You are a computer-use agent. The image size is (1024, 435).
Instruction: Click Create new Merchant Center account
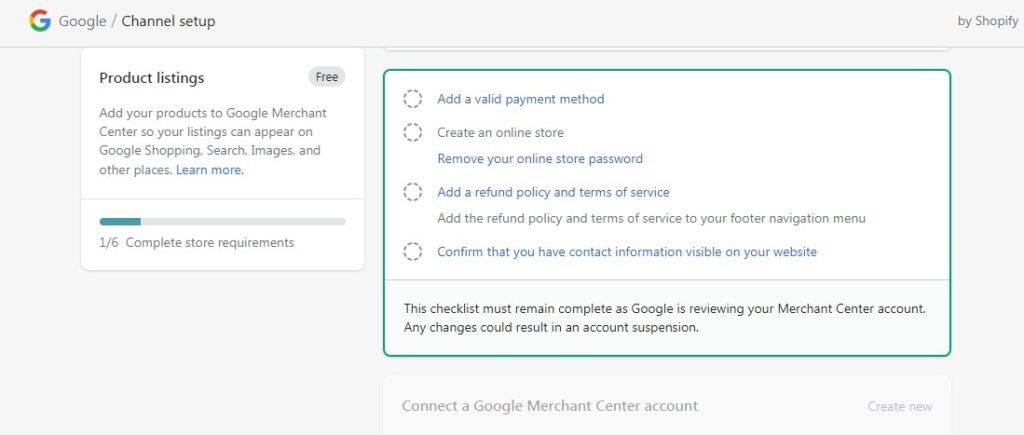(x=899, y=406)
